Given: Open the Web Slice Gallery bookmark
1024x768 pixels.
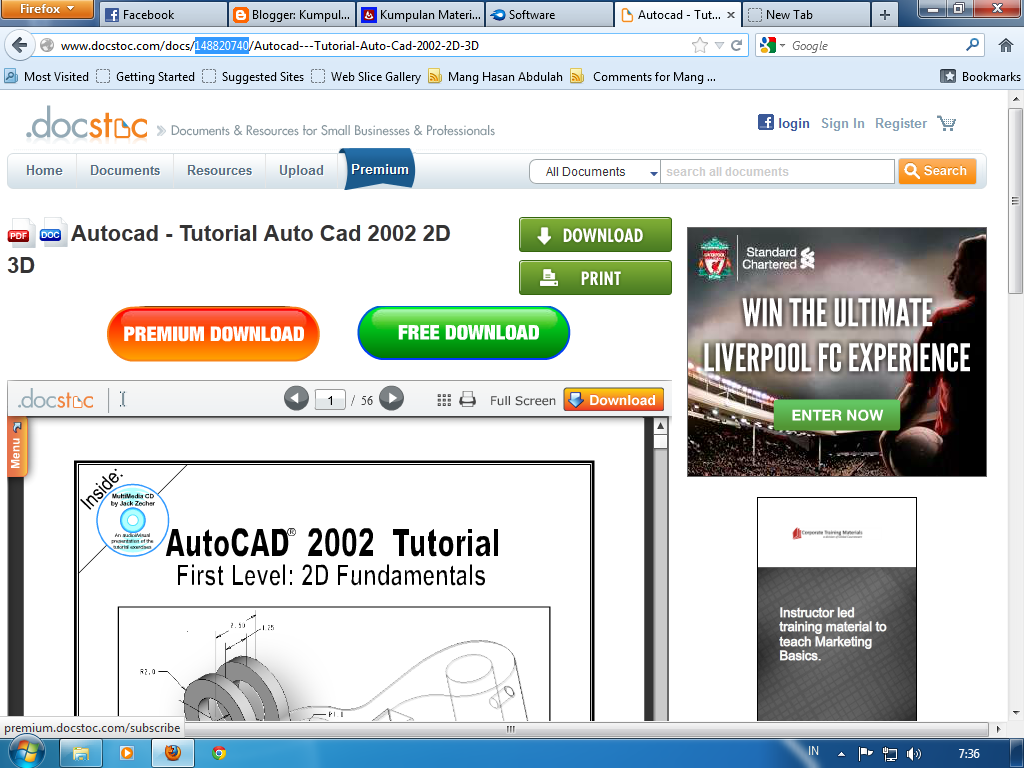Looking at the screenshot, I should (366, 76).
